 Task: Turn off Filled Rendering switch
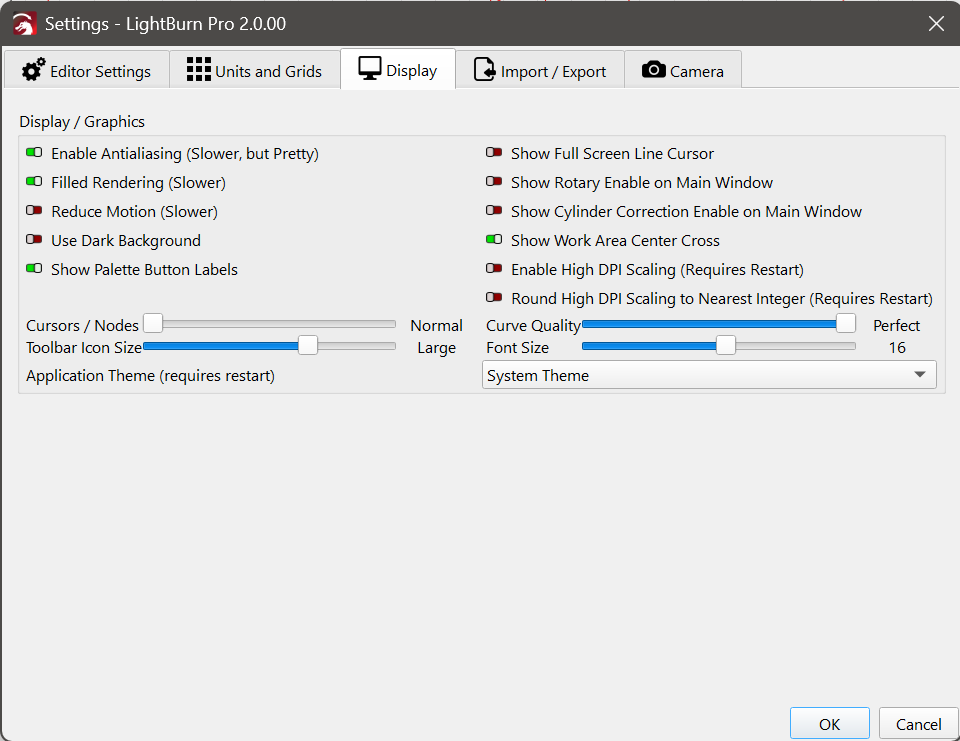coord(34,183)
